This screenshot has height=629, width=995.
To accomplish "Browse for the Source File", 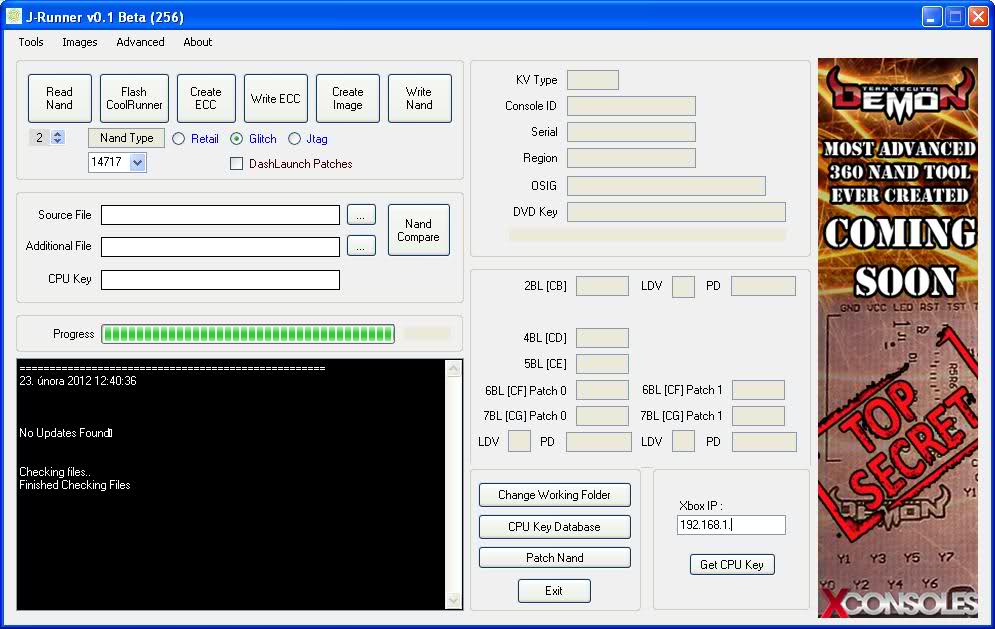I will tap(361, 215).
